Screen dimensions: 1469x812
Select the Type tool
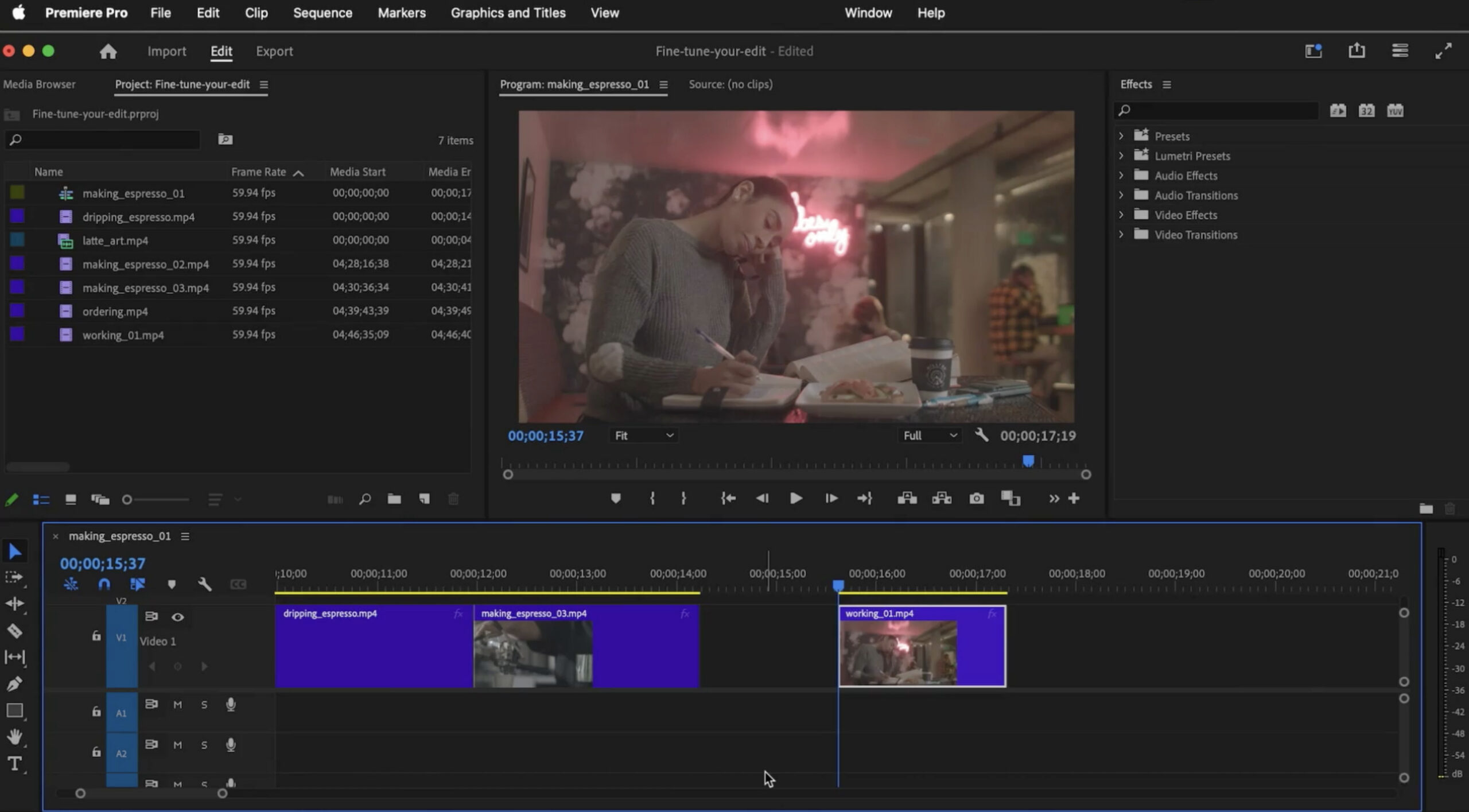tap(14, 764)
